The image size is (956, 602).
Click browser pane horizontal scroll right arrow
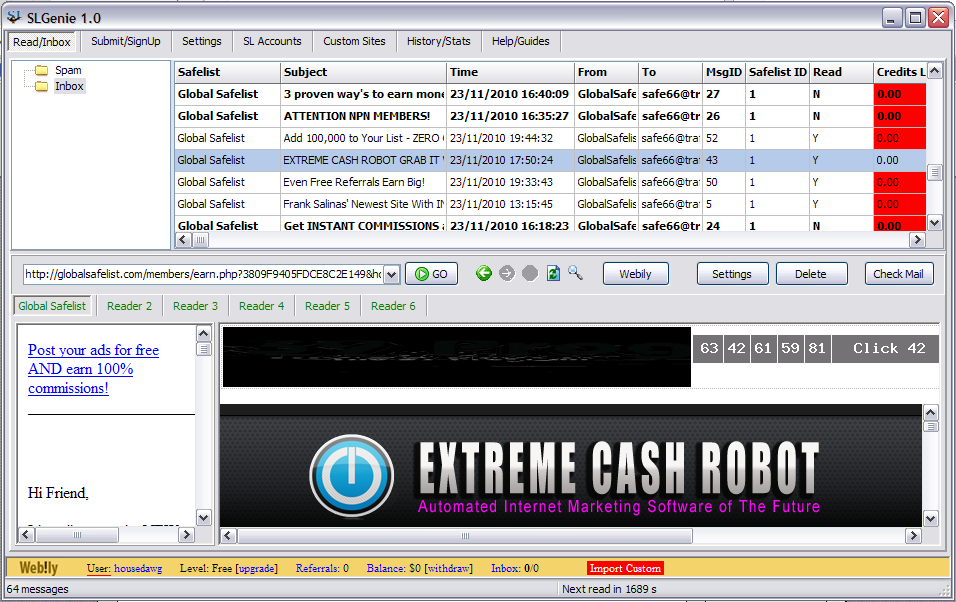[913, 536]
